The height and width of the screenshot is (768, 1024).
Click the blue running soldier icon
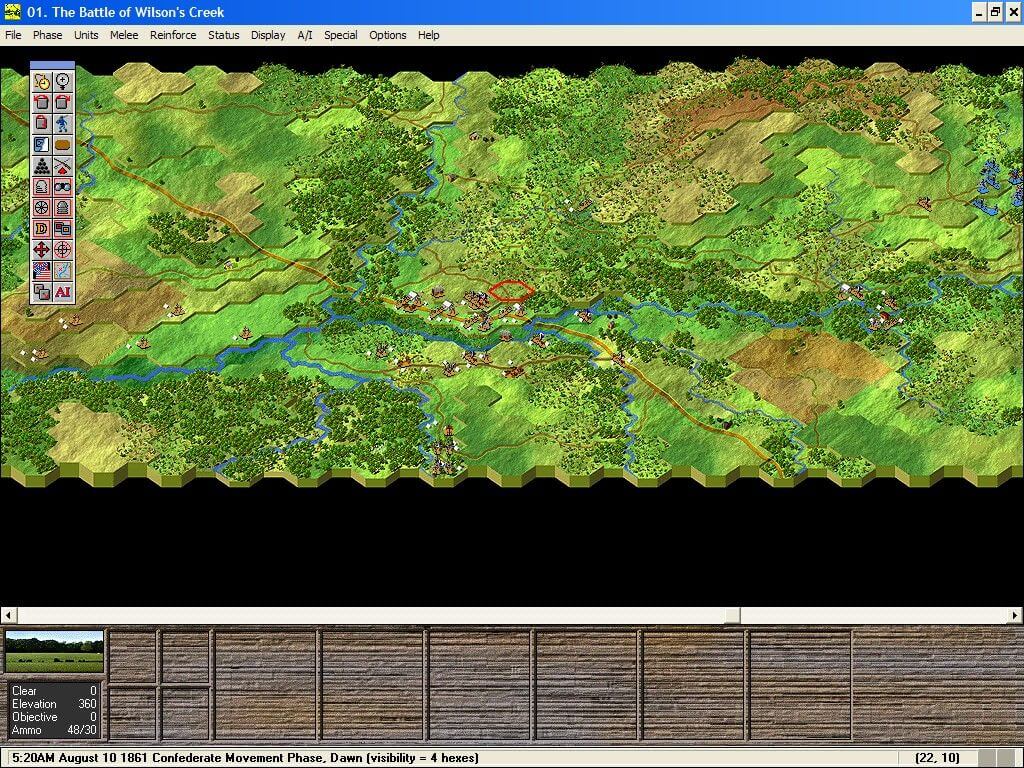click(63, 123)
